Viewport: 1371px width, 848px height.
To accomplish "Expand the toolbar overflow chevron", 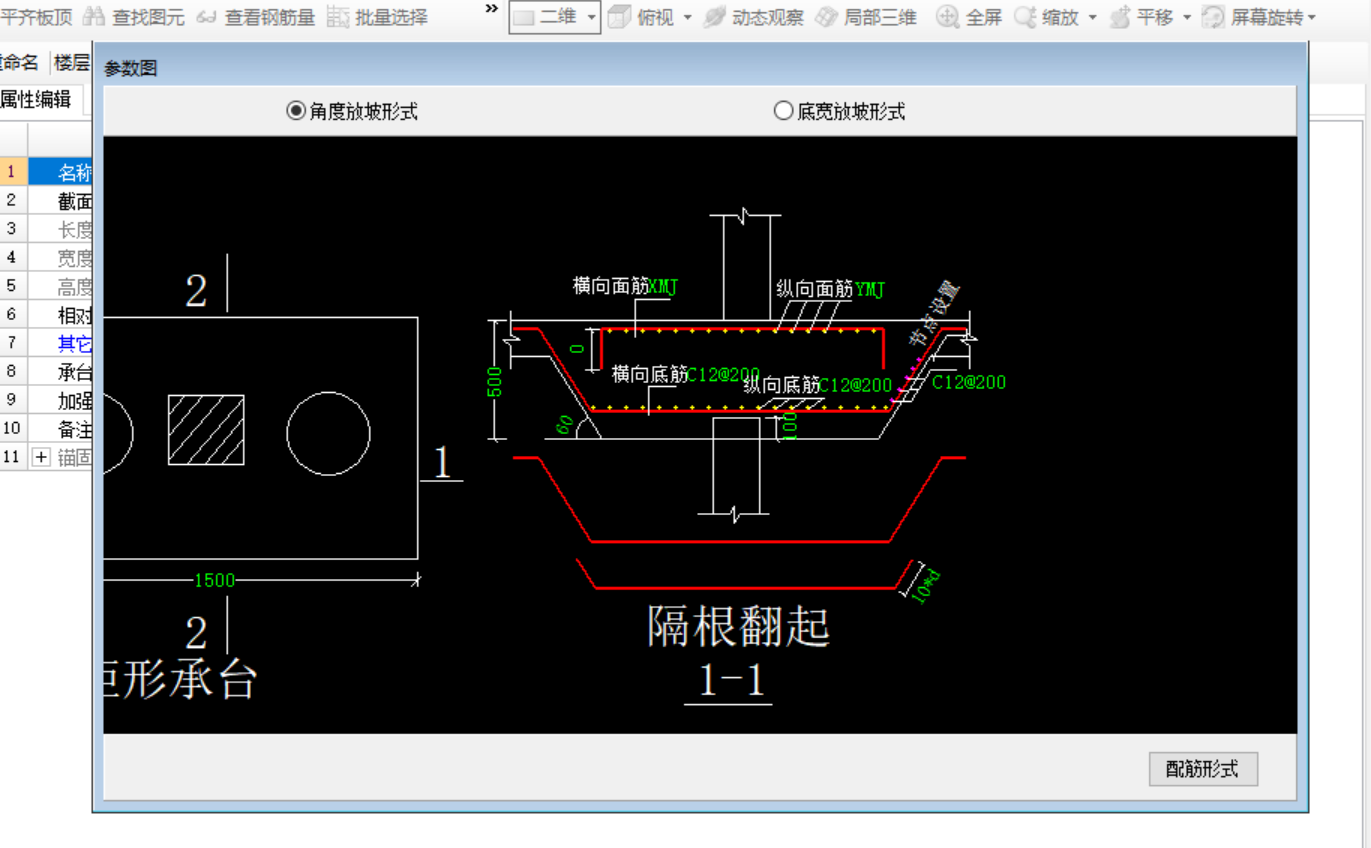I will (x=491, y=9).
